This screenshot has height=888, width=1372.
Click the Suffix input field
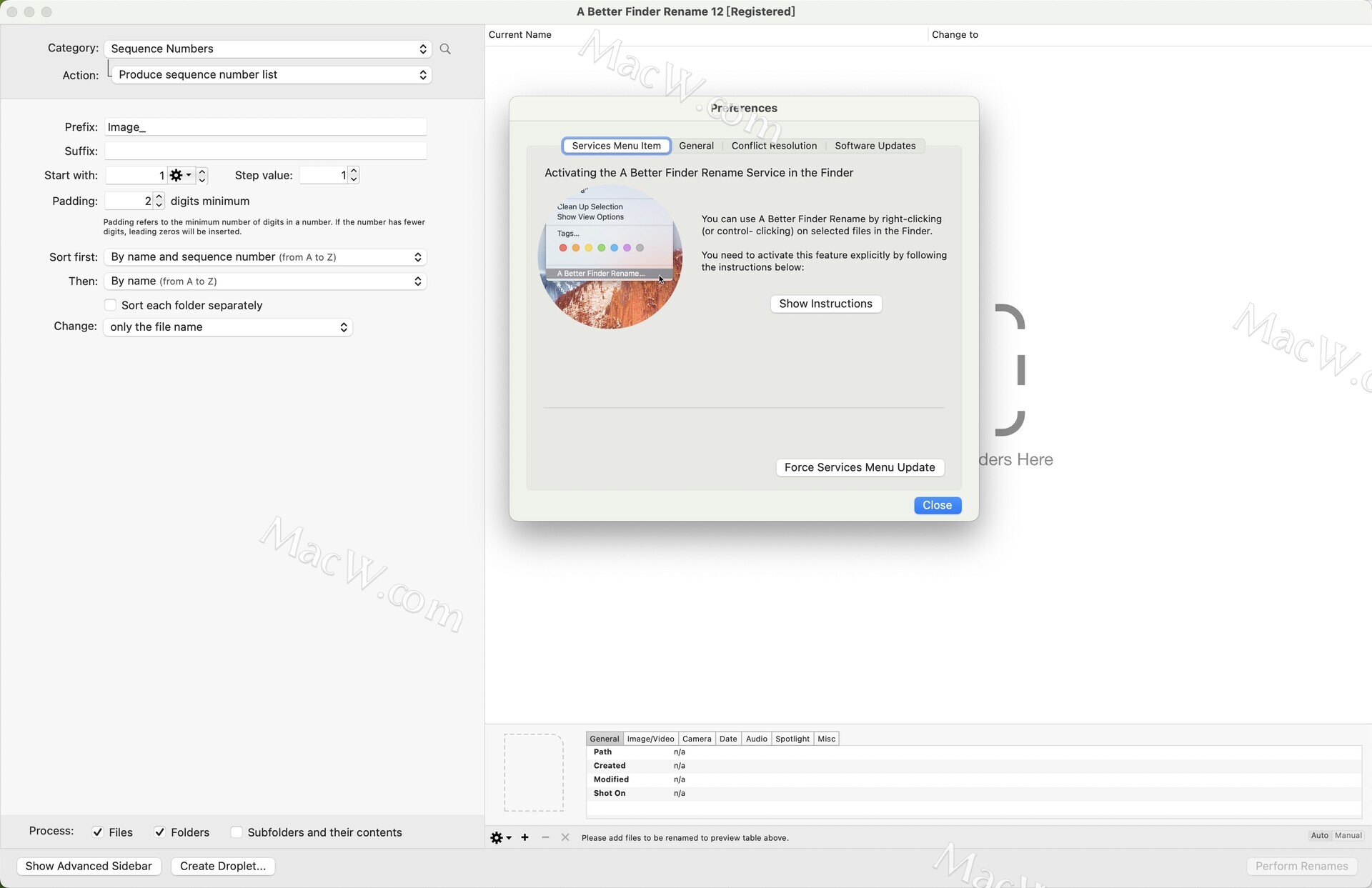[x=266, y=151]
